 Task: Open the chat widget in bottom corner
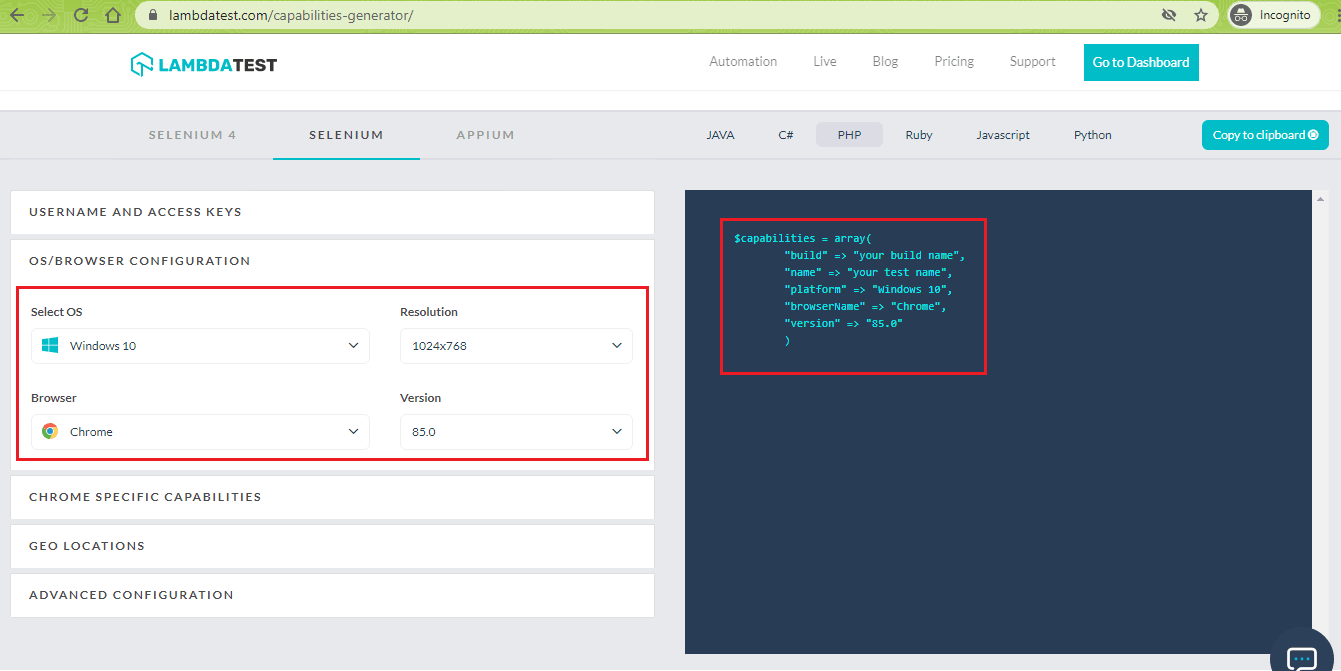point(1301,655)
